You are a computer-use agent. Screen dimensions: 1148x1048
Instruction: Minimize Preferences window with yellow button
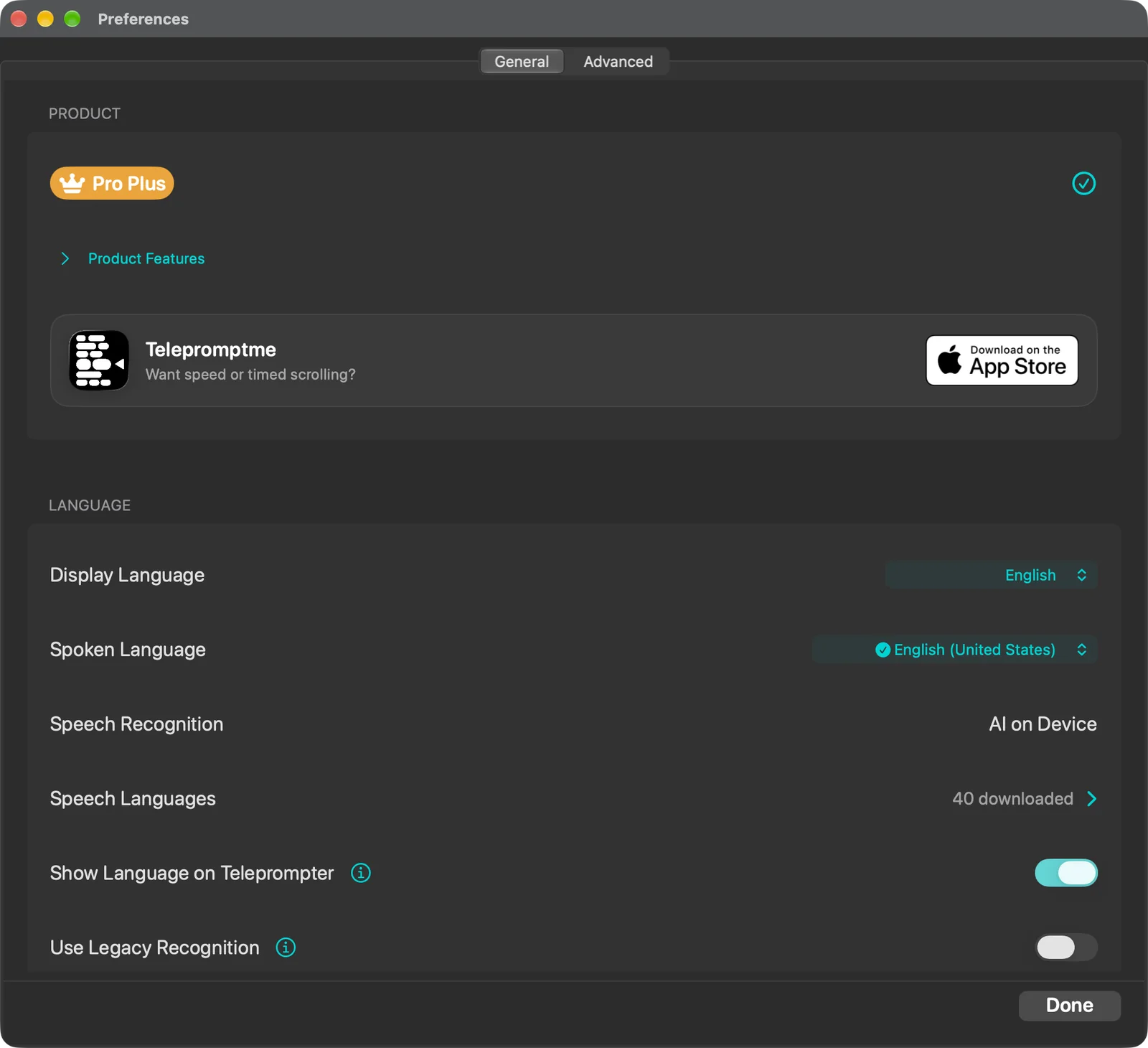pyautogui.click(x=45, y=19)
